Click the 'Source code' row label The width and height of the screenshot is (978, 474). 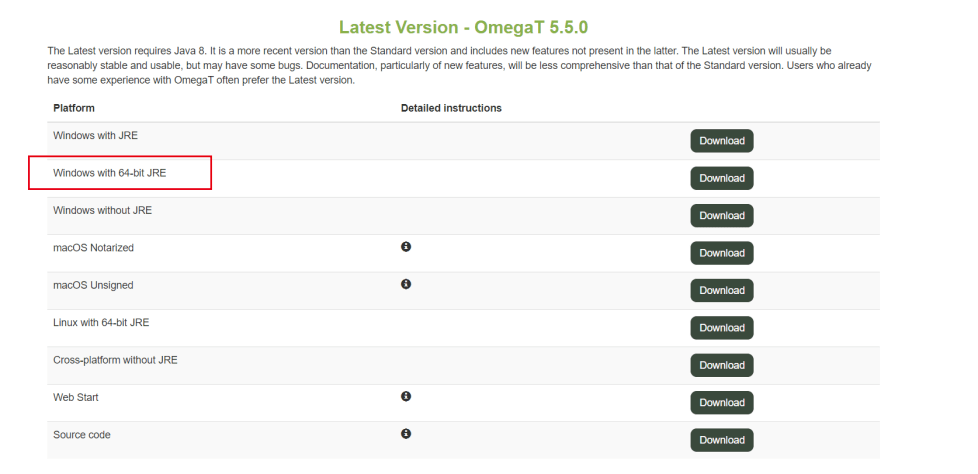tap(82, 435)
